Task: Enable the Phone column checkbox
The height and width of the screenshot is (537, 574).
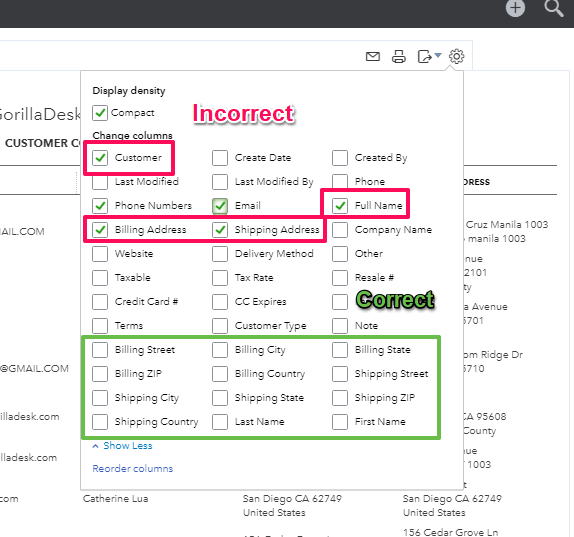Action: pyautogui.click(x=340, y=182)
